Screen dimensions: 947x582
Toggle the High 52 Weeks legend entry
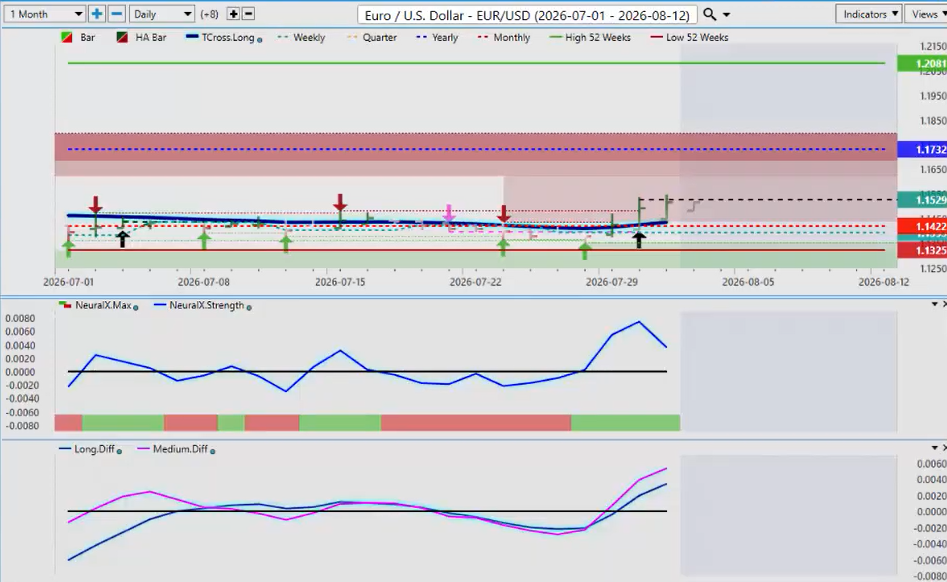[590, 37]
